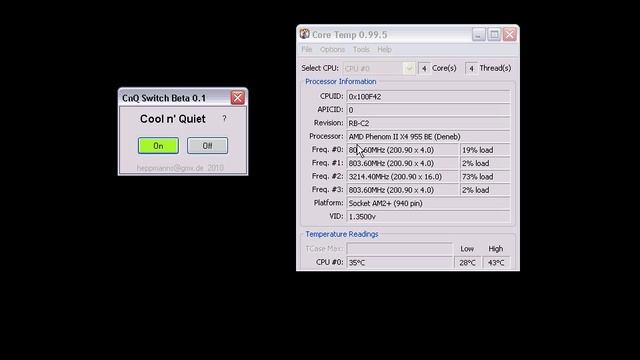Open the File menu in Core Temp
This screenshot has width=640, height=360.
click(x=307, y=49)
